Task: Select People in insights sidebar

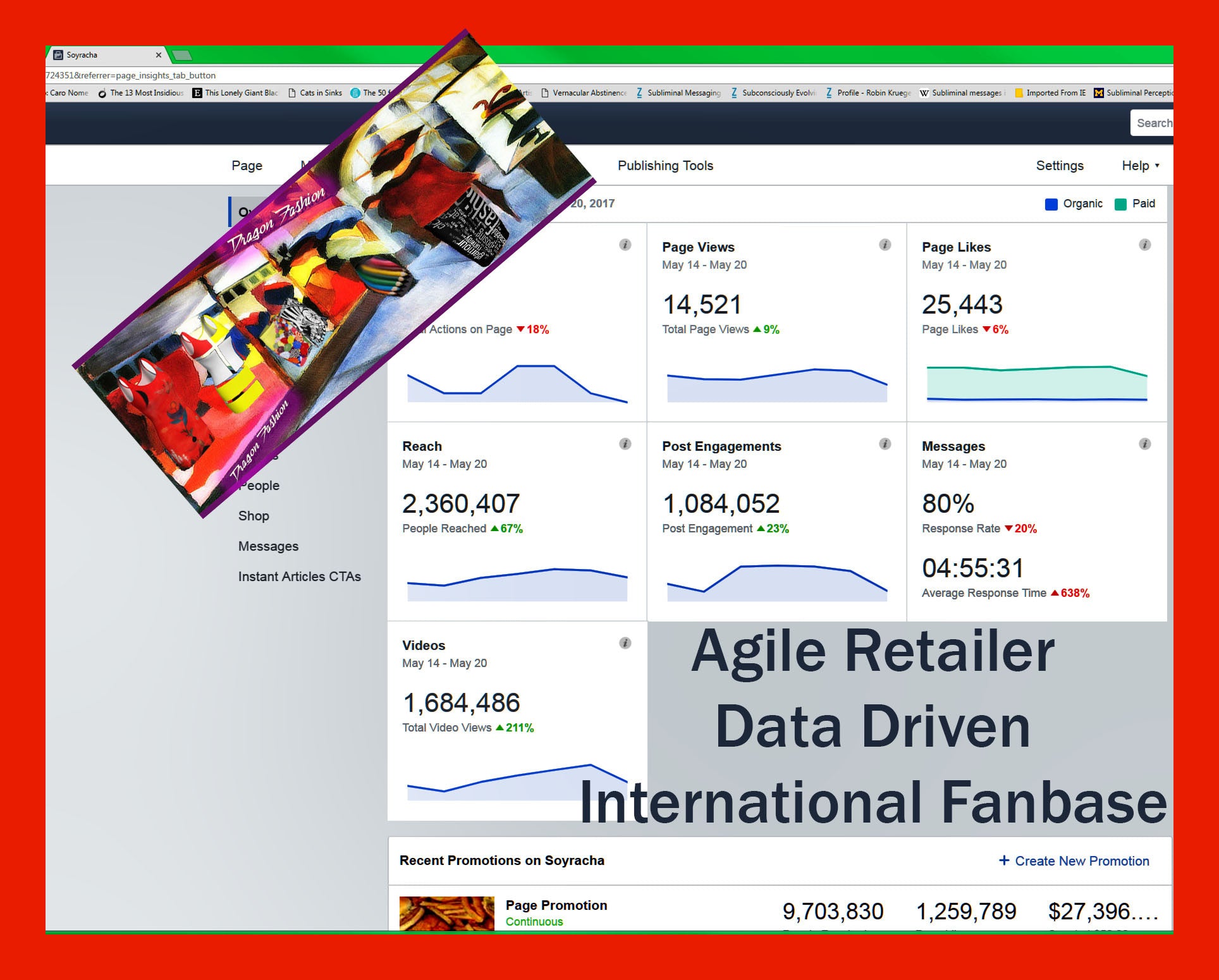Action: (259, 486)
